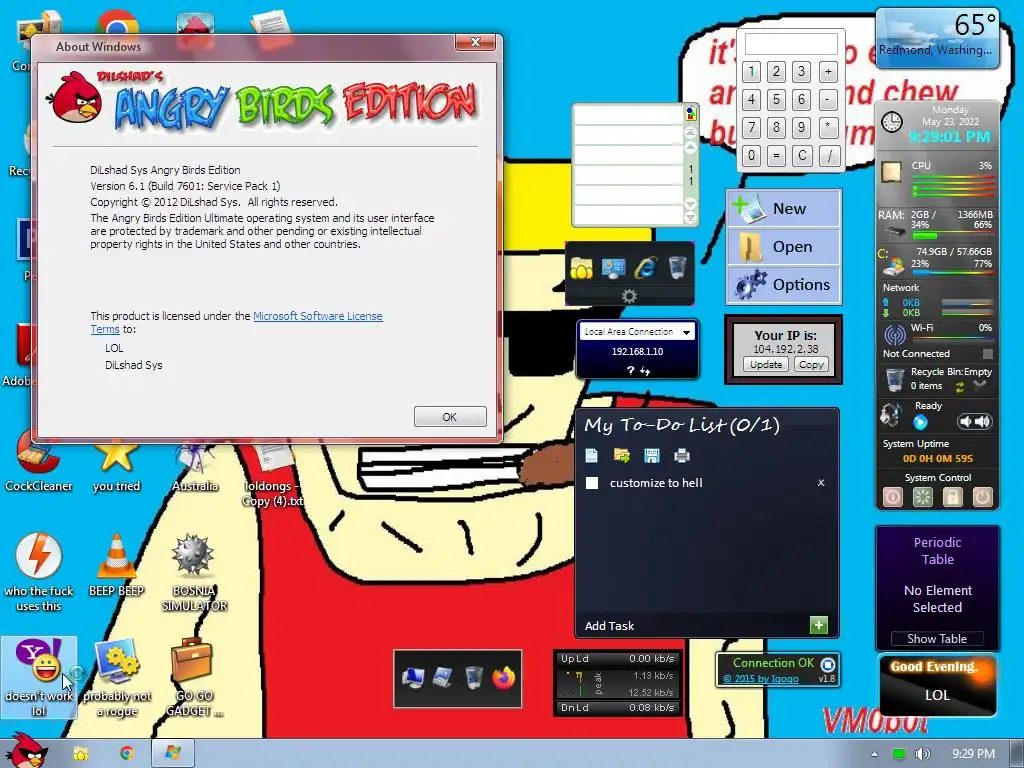The image size is (1024, 768).
Task: Open Recycle Bin in bottom launcher gadget
Action: tap(474, 678)
